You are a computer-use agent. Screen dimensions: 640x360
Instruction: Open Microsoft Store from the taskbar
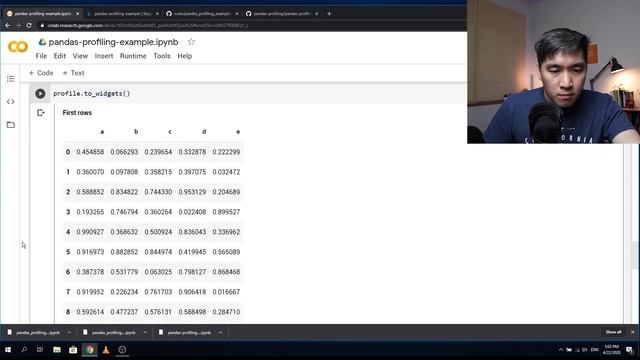[73, 350]
